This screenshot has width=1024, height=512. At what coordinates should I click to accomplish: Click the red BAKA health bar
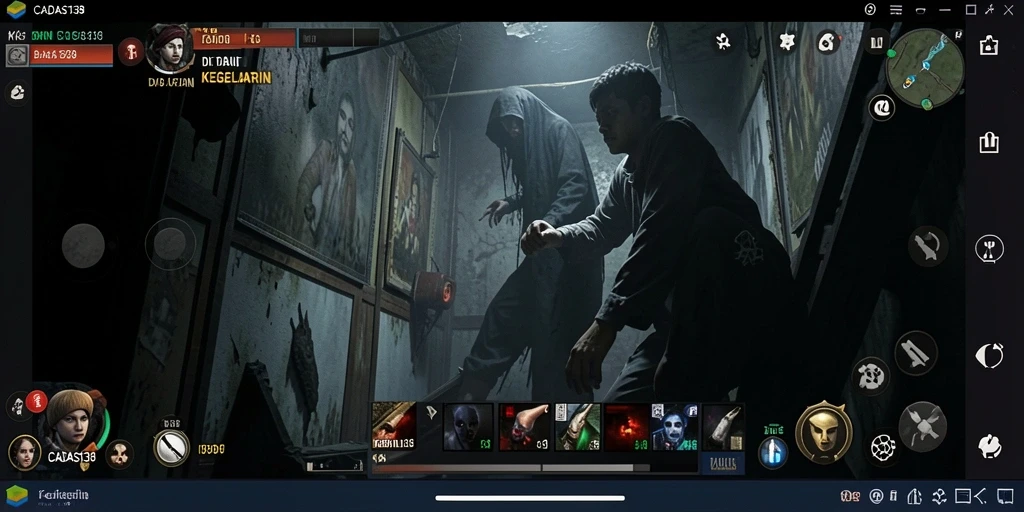coord(72,55)
